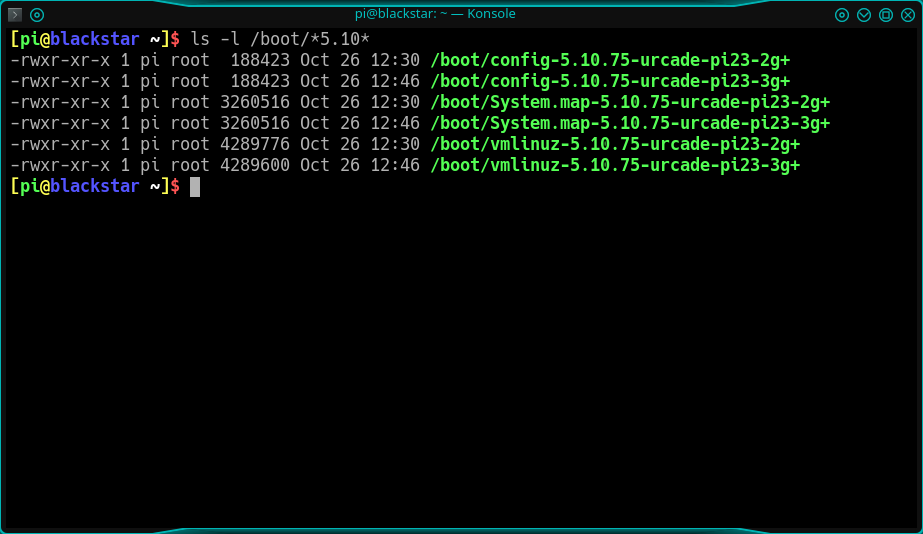Click the circle-dot icon left of minimize
Image resolution: width=923 pixels, height=534 pixels.
842,15
